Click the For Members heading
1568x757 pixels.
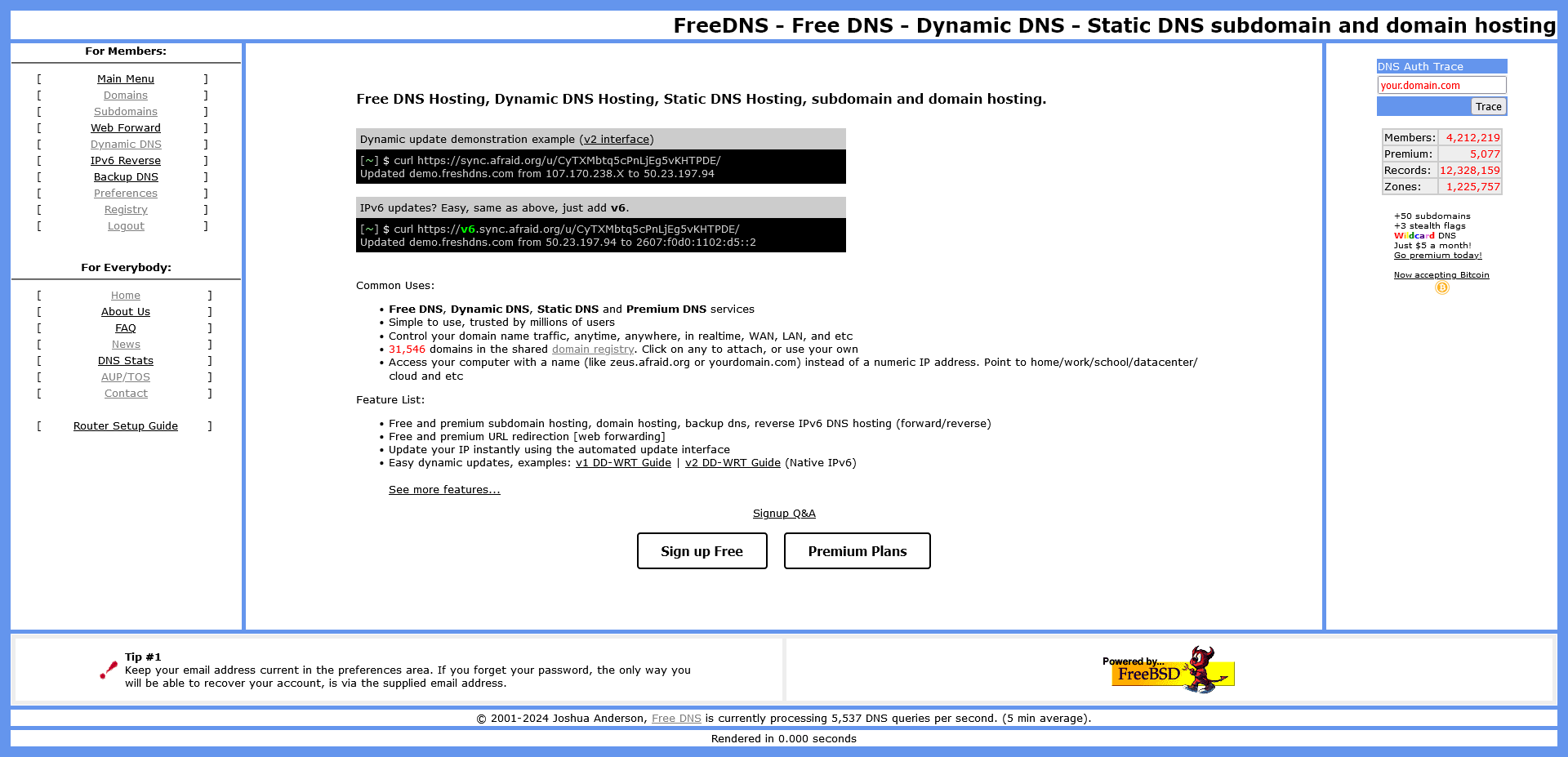[x=126, y=51]
